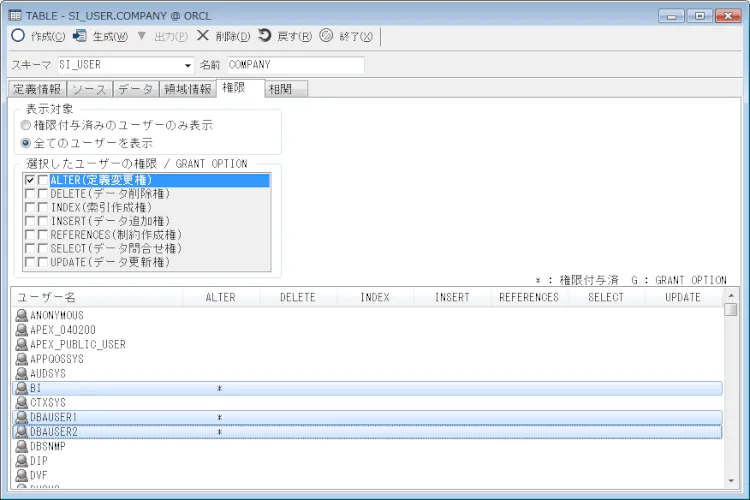Select 権限付与済みのユーザーのみ表示 radio button

tap(26, 126)
